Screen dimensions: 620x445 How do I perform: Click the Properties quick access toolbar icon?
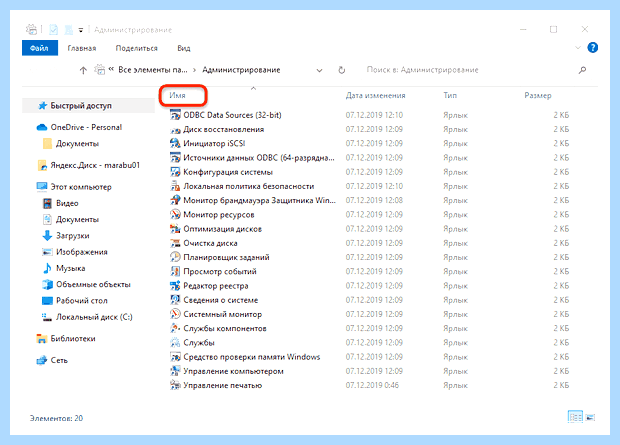[x=53, y=30]
